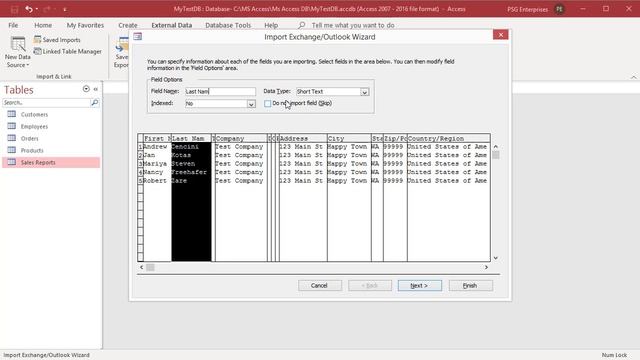Select the City column header
Image resolution: width=640 pixels, height=360 pixels.
pos(349,138)
